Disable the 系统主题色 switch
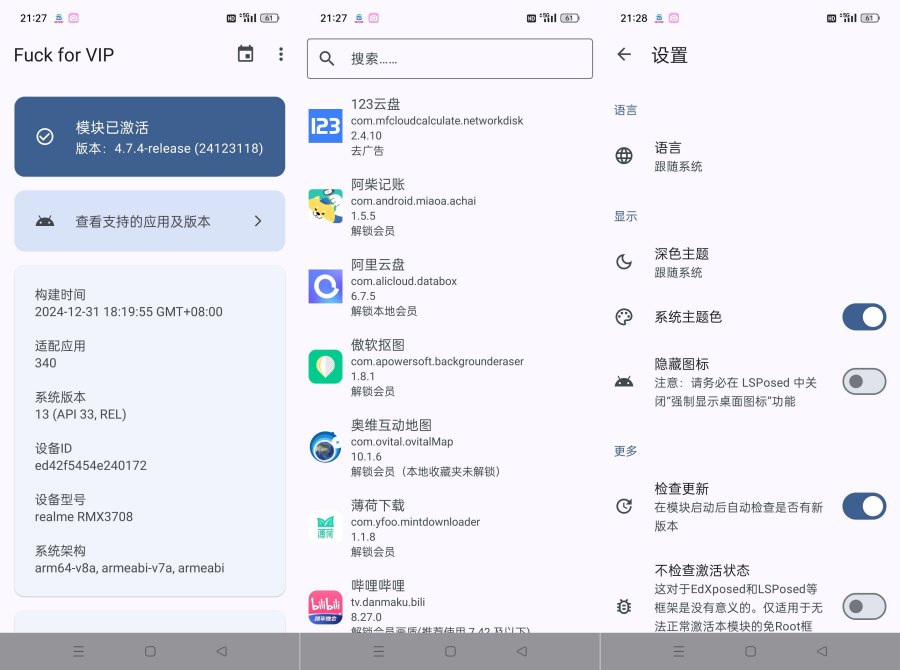Image resolution: width=900 pixels, height=670 pixels. pos(864,317)
